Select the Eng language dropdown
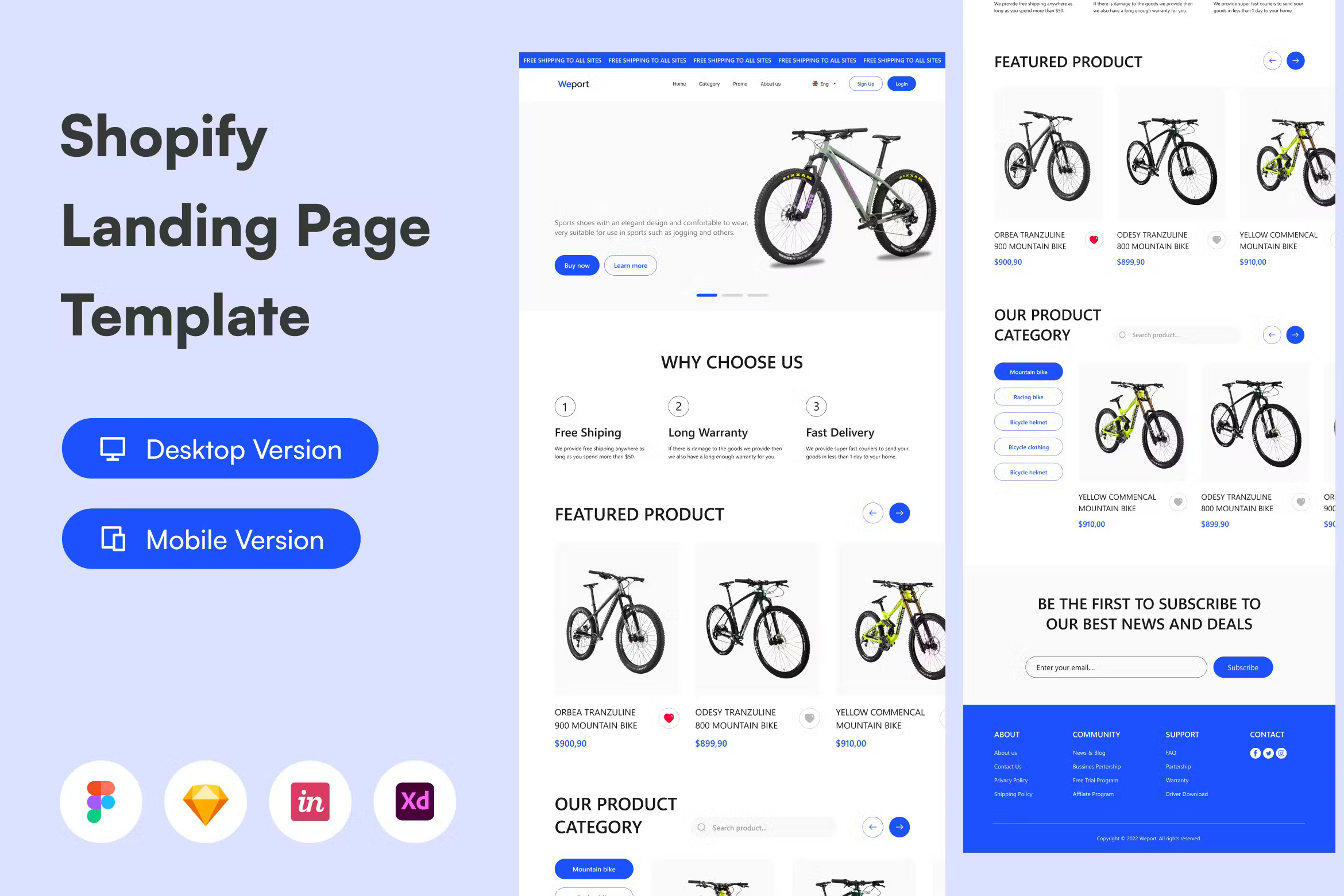1344x896 pixels. point(823,84)
